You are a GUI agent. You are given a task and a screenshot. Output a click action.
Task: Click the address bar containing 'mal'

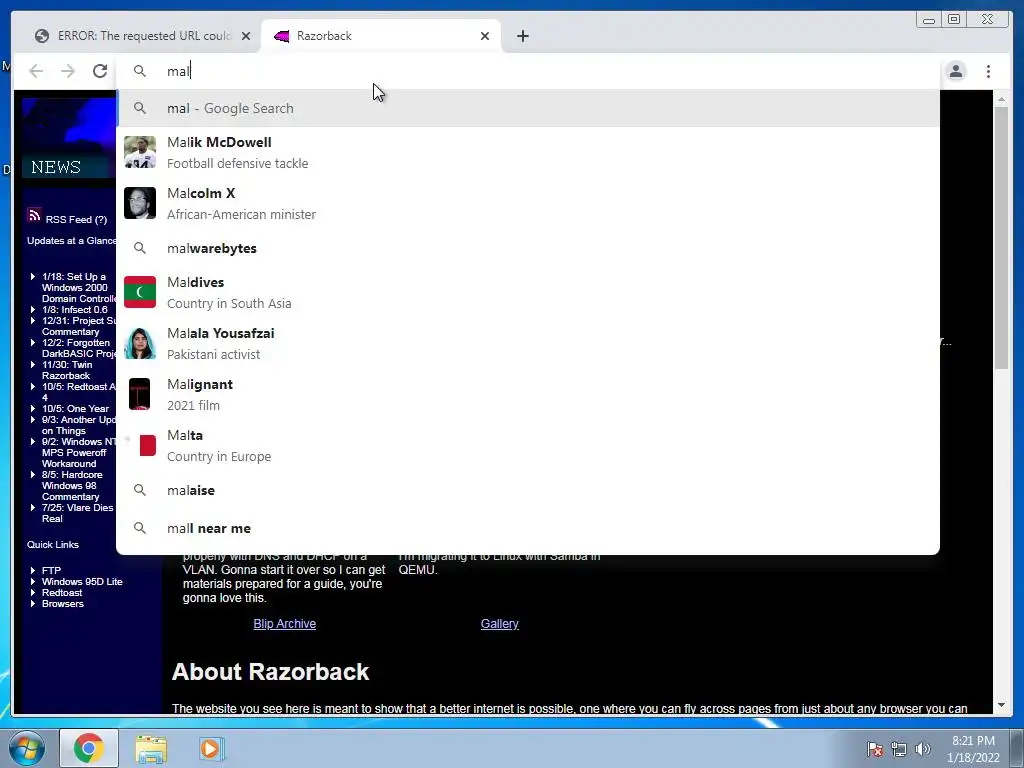[x=528, y=71]
